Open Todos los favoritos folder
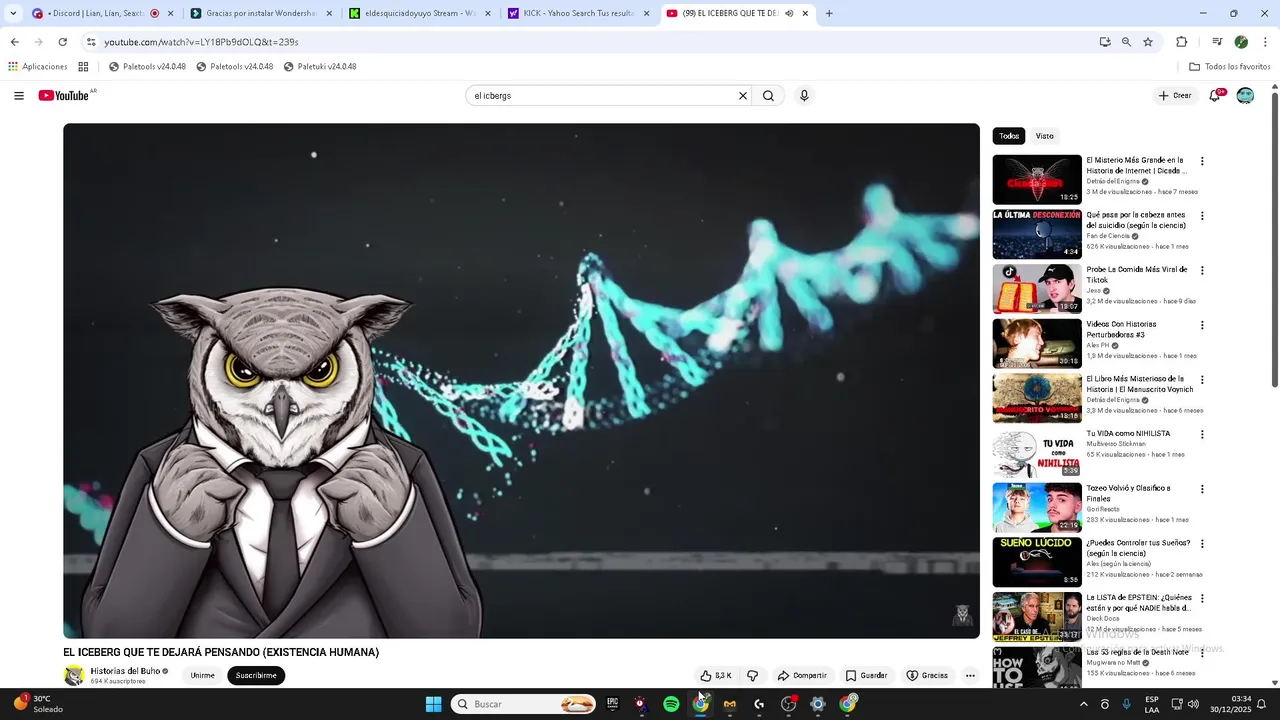 (x=1230, y=67)
